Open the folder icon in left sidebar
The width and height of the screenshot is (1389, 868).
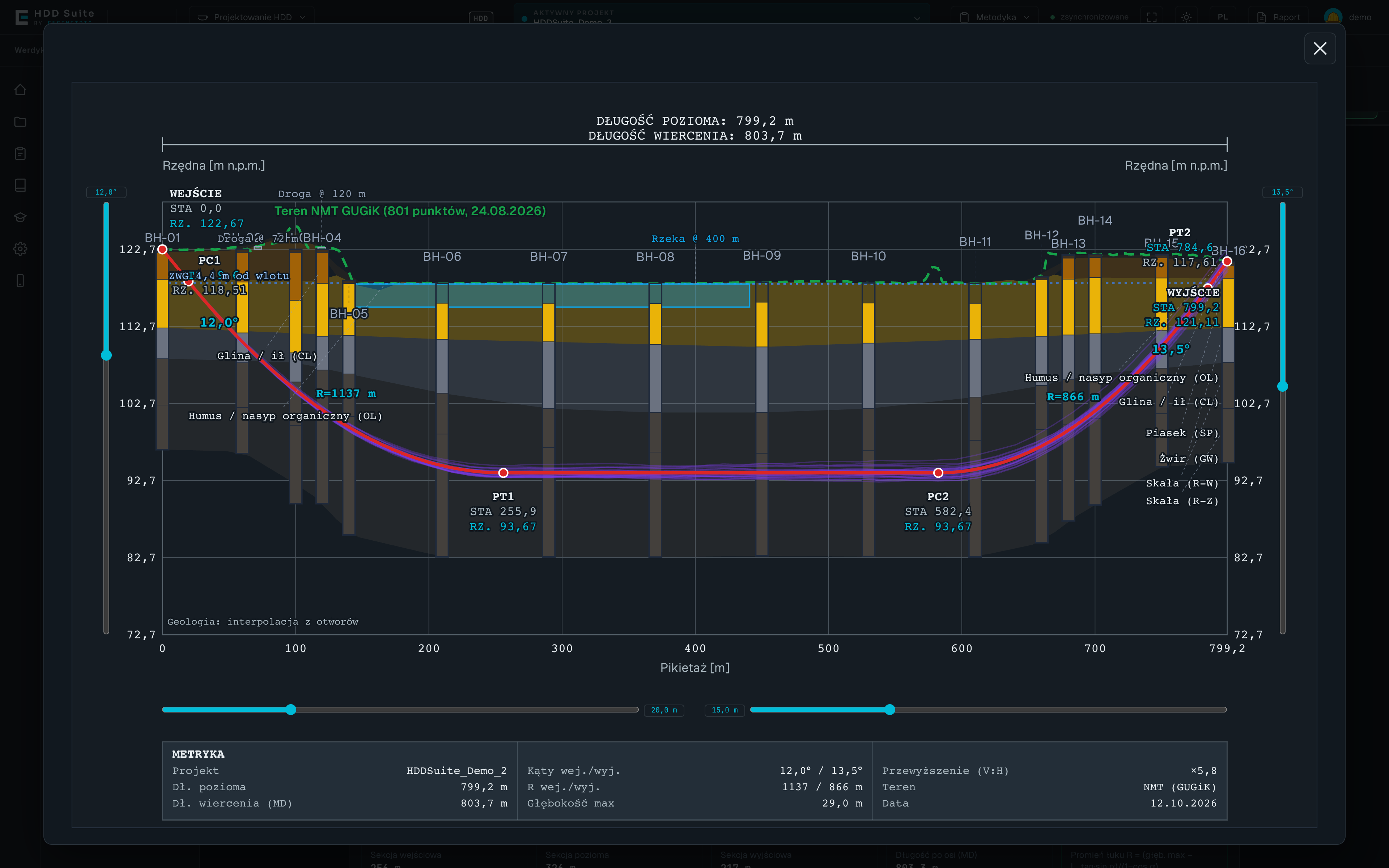click(x=20, y=122)
